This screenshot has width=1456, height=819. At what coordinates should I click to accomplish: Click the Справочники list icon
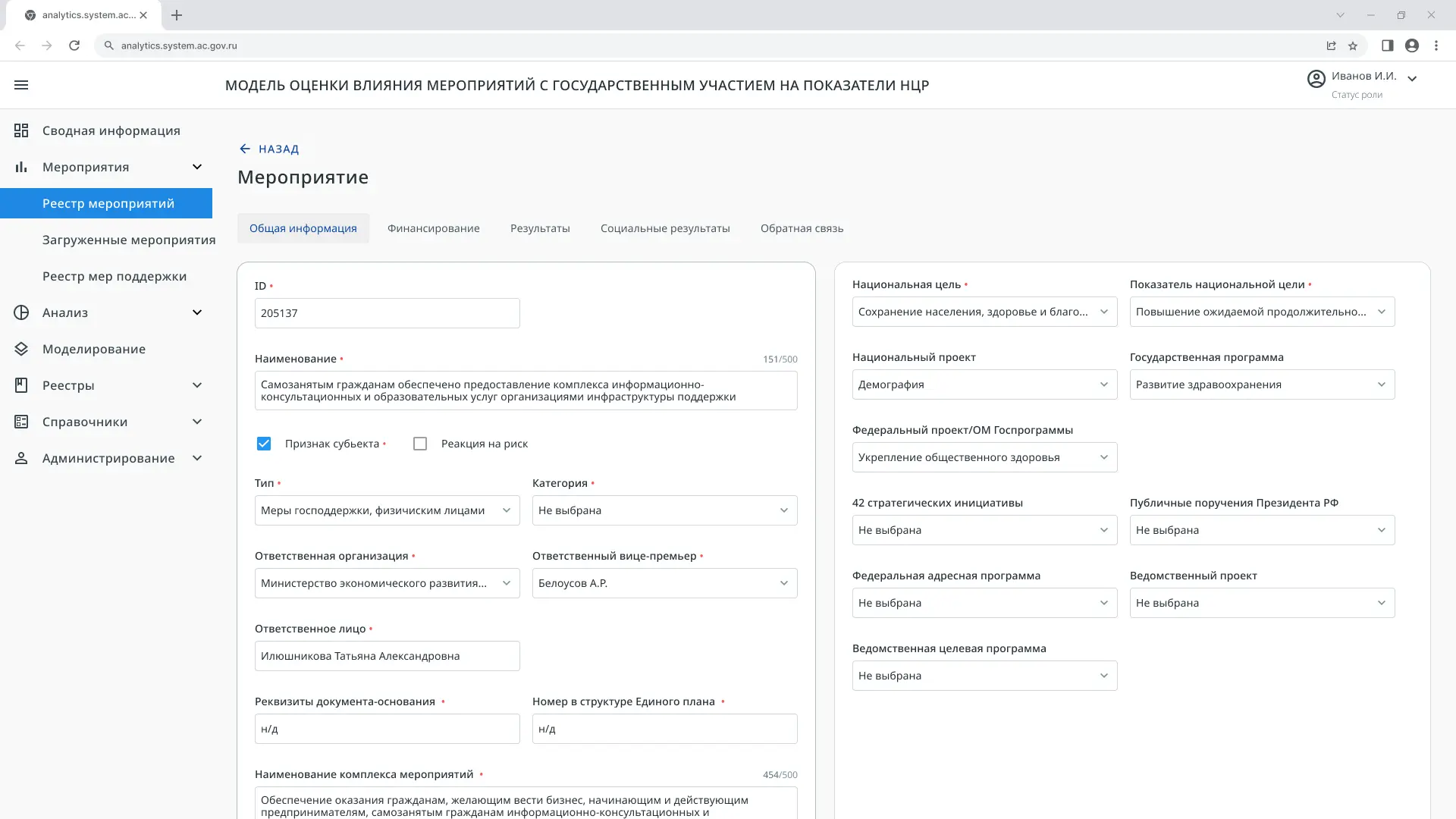(21, 422)
